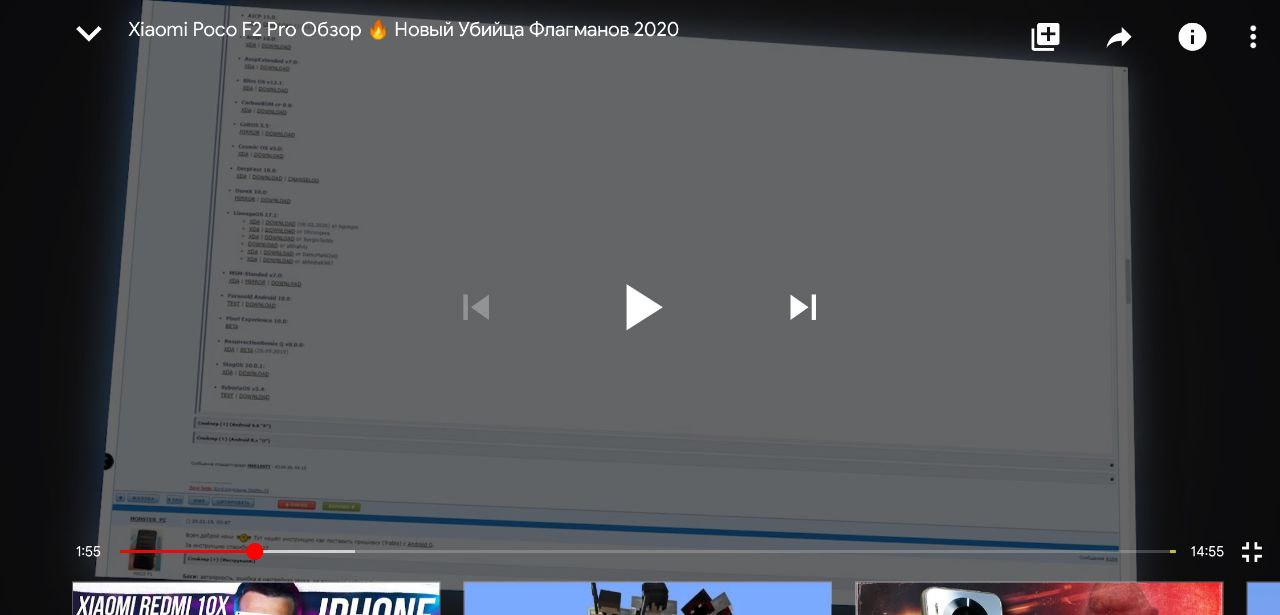This screenshot has width=1280, height=615.
Task: Click the video title Xiaomi Poco F2 Pro Обзор
Action: click(x=403, y=30)
